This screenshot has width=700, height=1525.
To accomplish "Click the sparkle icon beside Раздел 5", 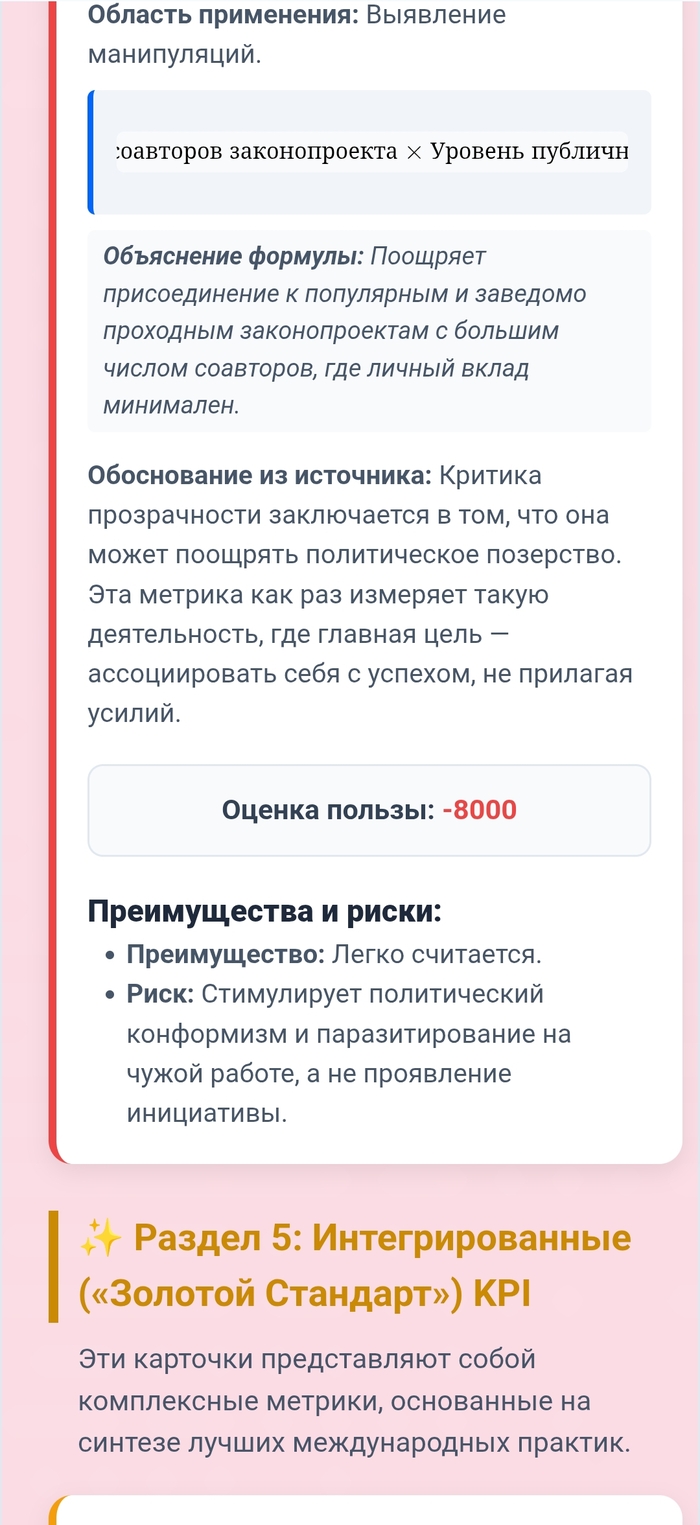I will click(x=101, y=1239).
